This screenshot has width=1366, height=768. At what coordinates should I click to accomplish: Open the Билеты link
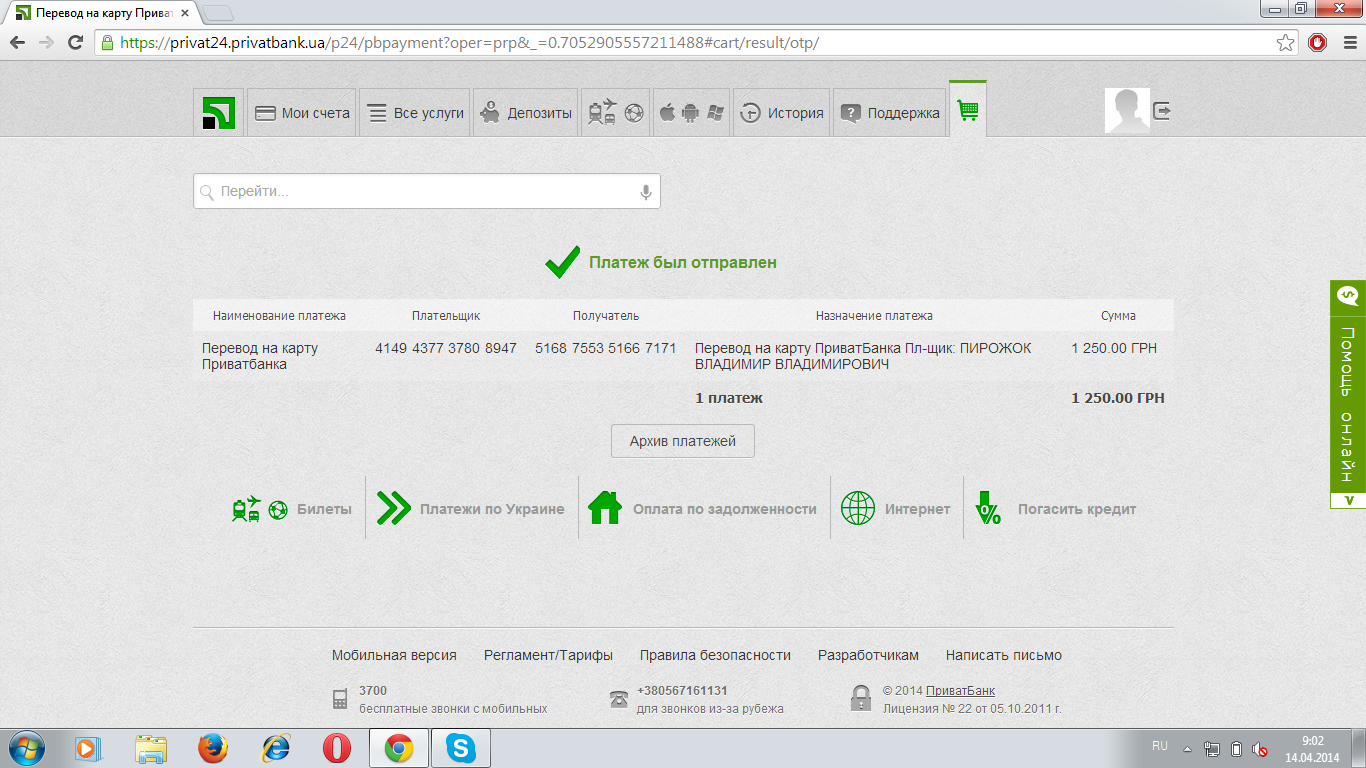point(324,509)
